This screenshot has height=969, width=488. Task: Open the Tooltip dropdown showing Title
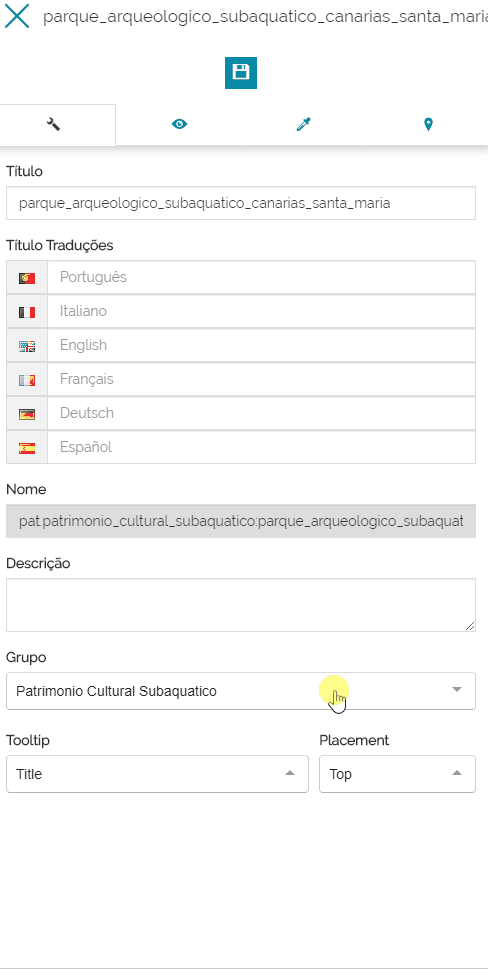tap(157, 774)
